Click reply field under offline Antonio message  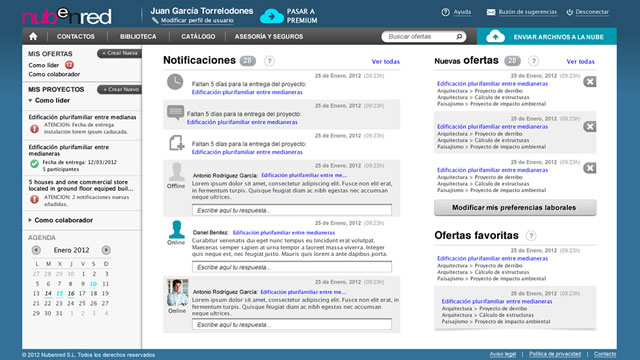tap(292, 210)
